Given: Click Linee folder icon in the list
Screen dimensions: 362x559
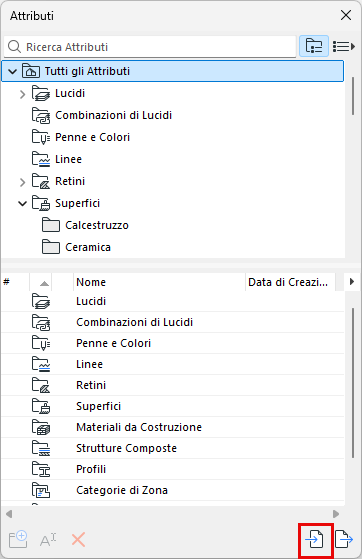Looking at the screenshot, I should [x=41, y=364].
